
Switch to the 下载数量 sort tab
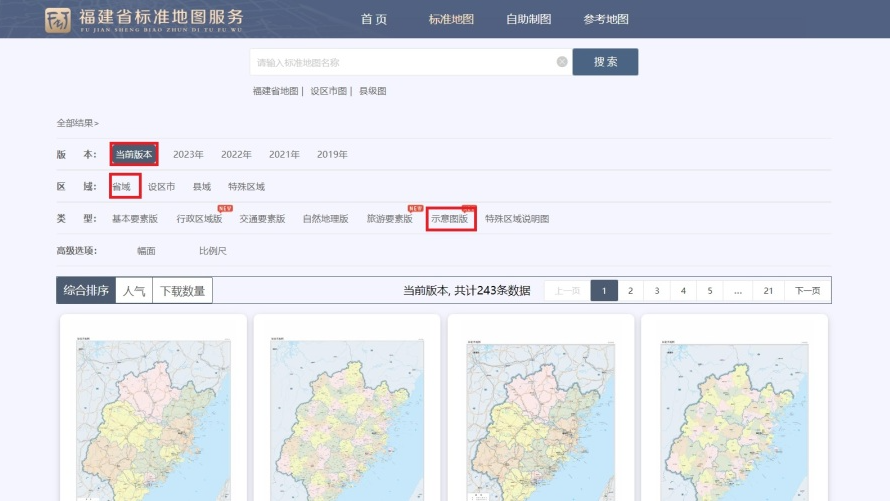182,291
